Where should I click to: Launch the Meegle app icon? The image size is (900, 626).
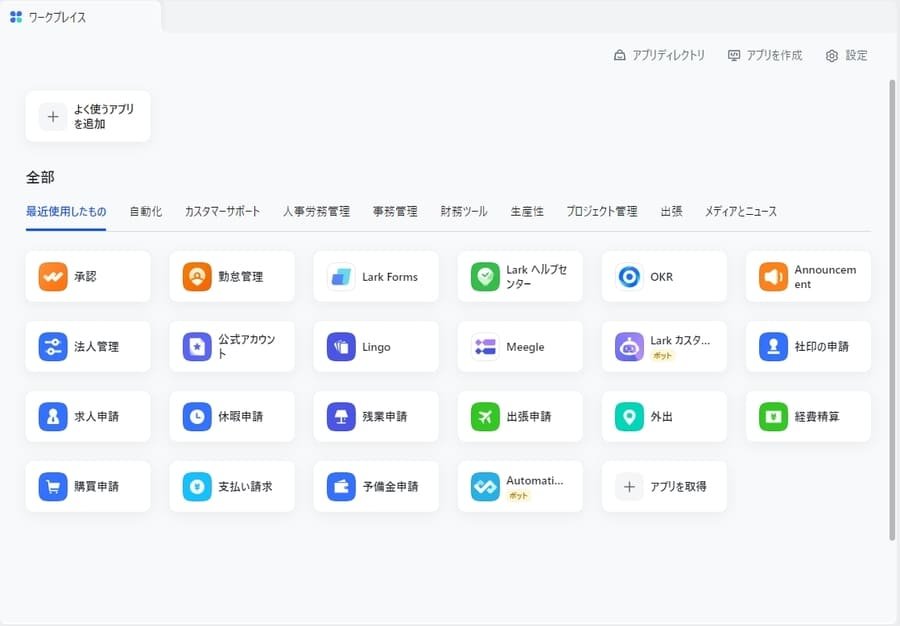[485, 347]
